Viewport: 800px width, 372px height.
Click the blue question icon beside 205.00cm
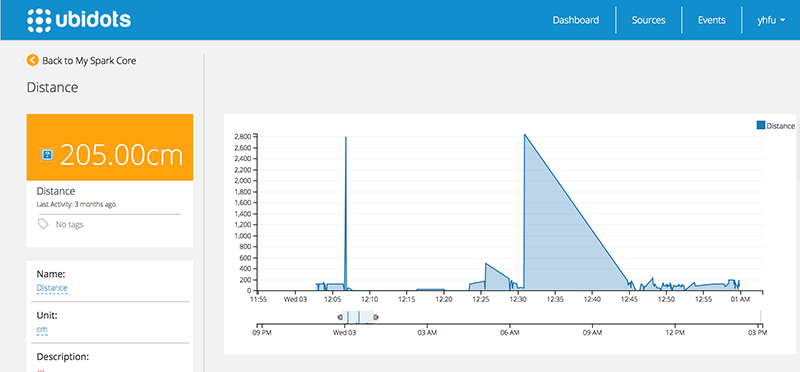47,154
